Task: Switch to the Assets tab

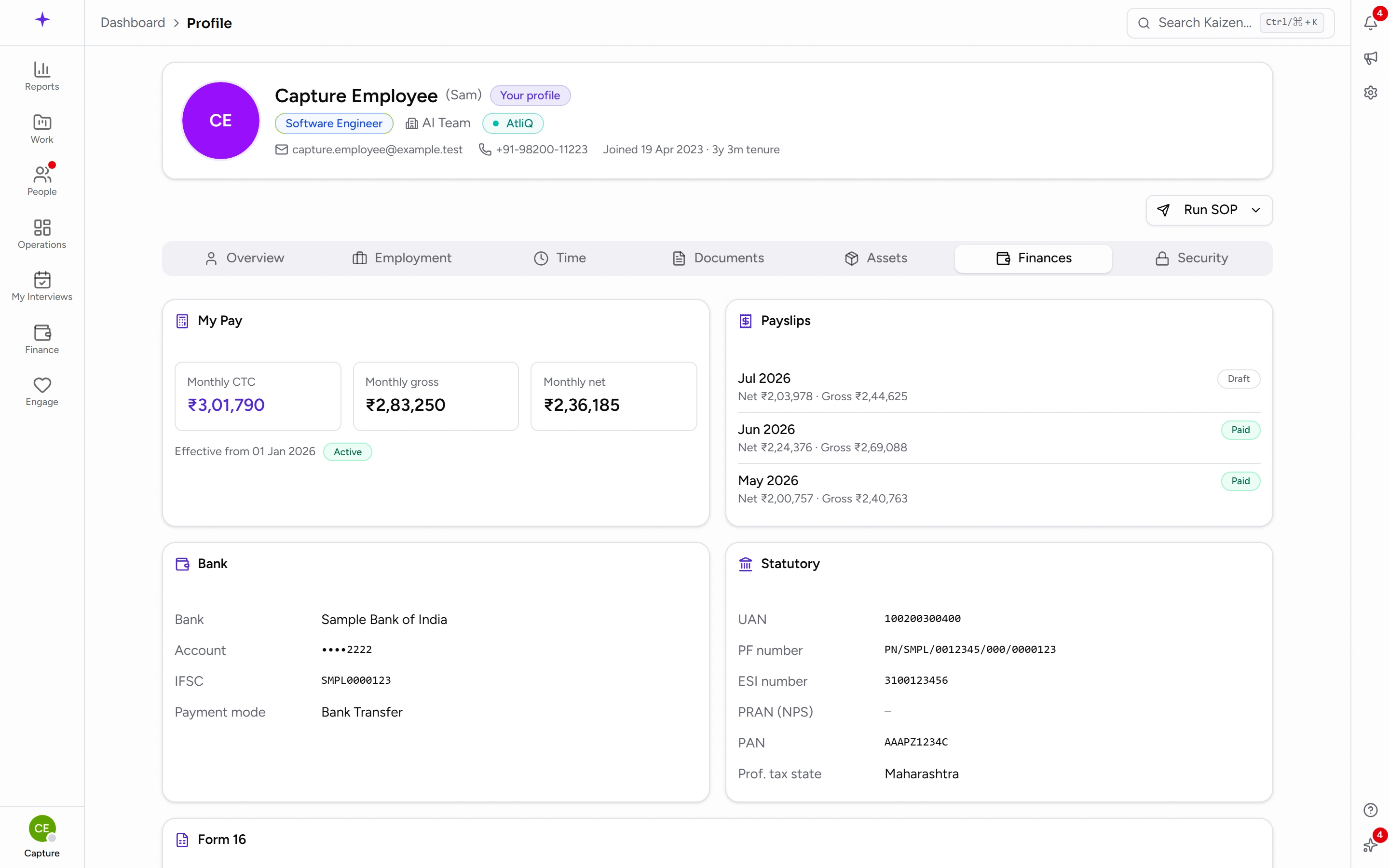Action: point(875,258)
